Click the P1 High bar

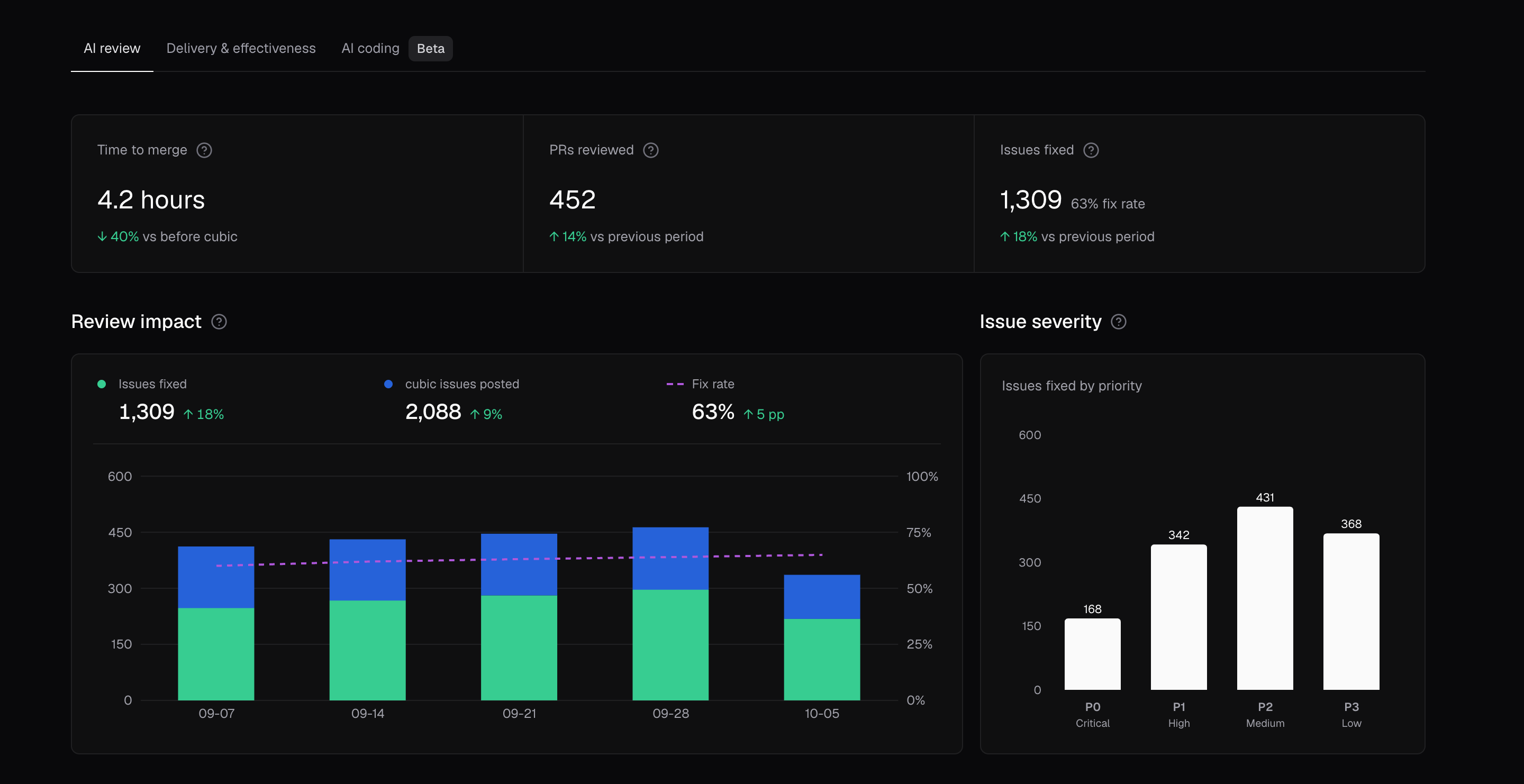tap(1178, 617)
